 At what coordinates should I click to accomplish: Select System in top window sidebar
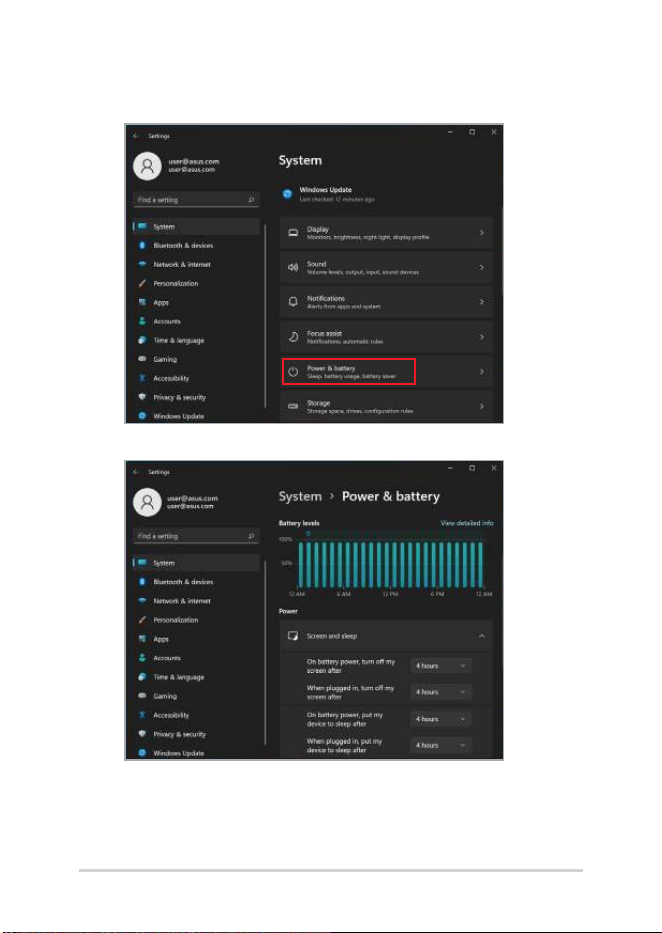(x=196, y=226)
